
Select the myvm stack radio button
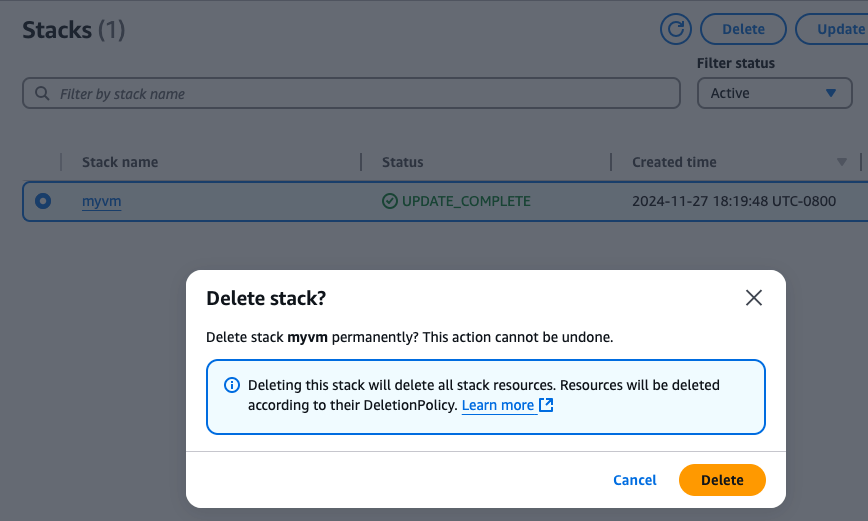coord(43,201)
